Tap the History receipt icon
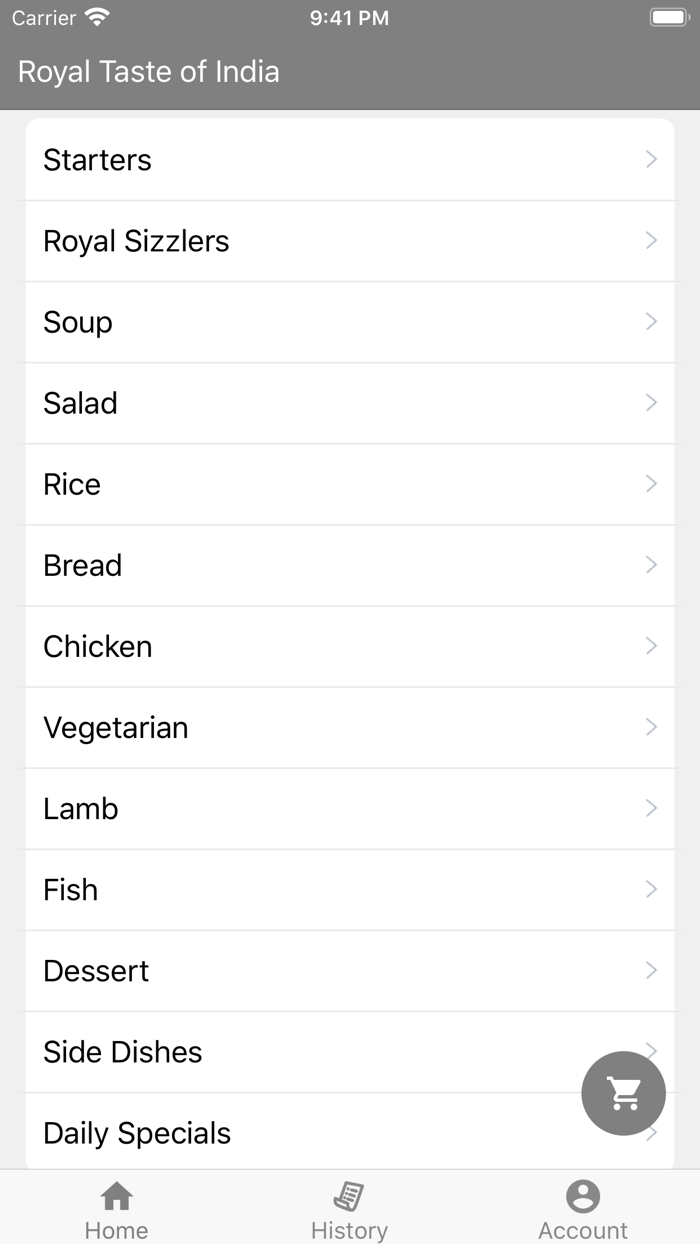This screenshot has height=1244, width=700. pos(349,1196)
